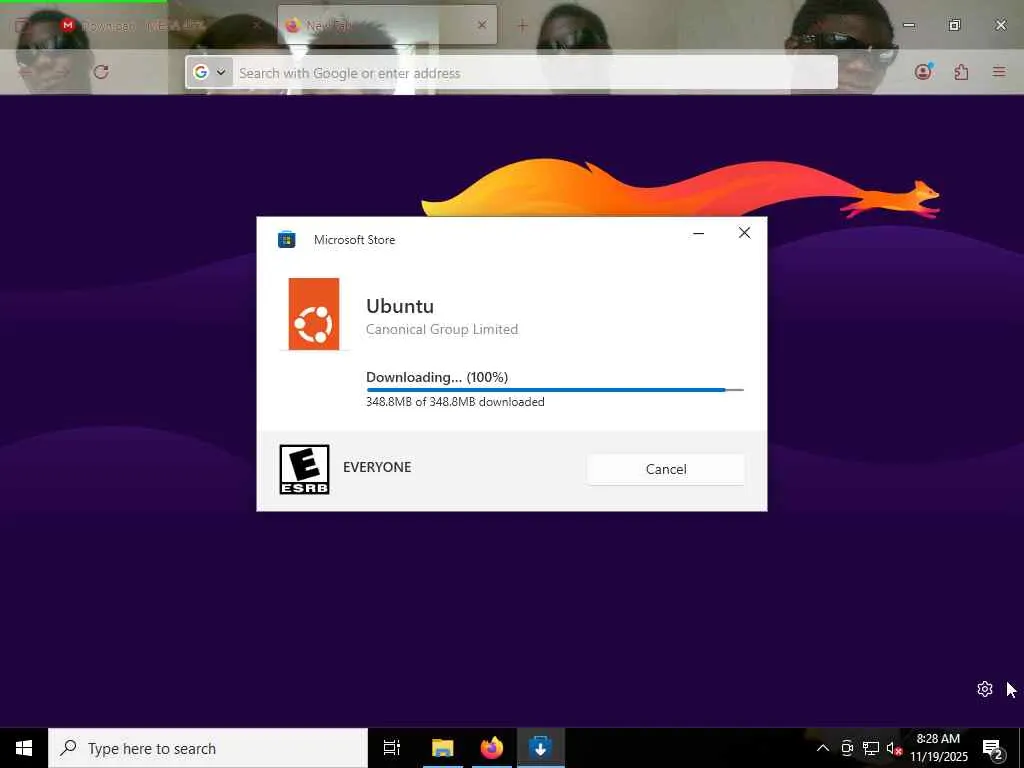Click the Ubuntu app logo tile

tap(314, 314)
